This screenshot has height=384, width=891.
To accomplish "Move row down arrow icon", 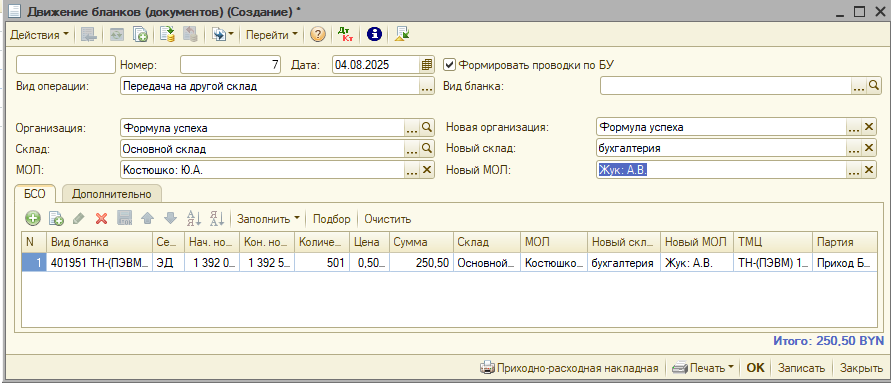I will pyautogui.click(x=170, y=218).
